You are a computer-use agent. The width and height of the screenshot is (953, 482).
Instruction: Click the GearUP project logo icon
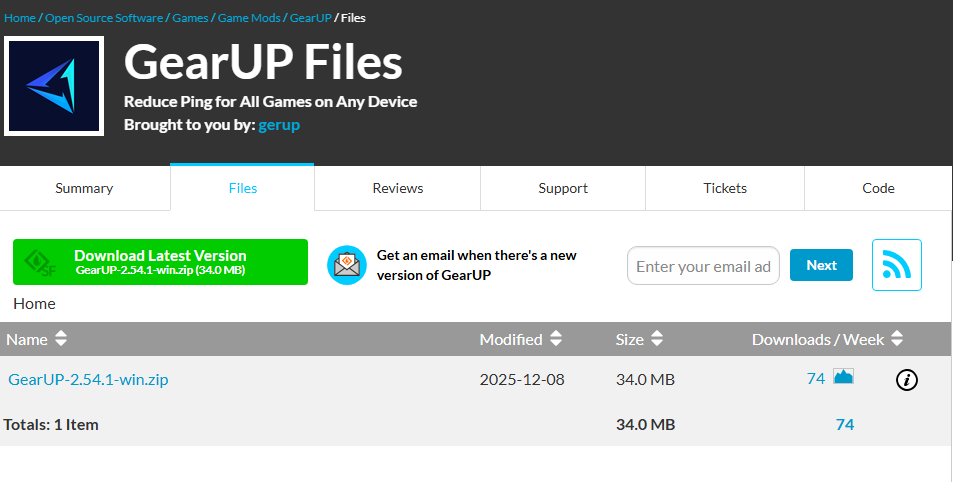tap(54, 86)
